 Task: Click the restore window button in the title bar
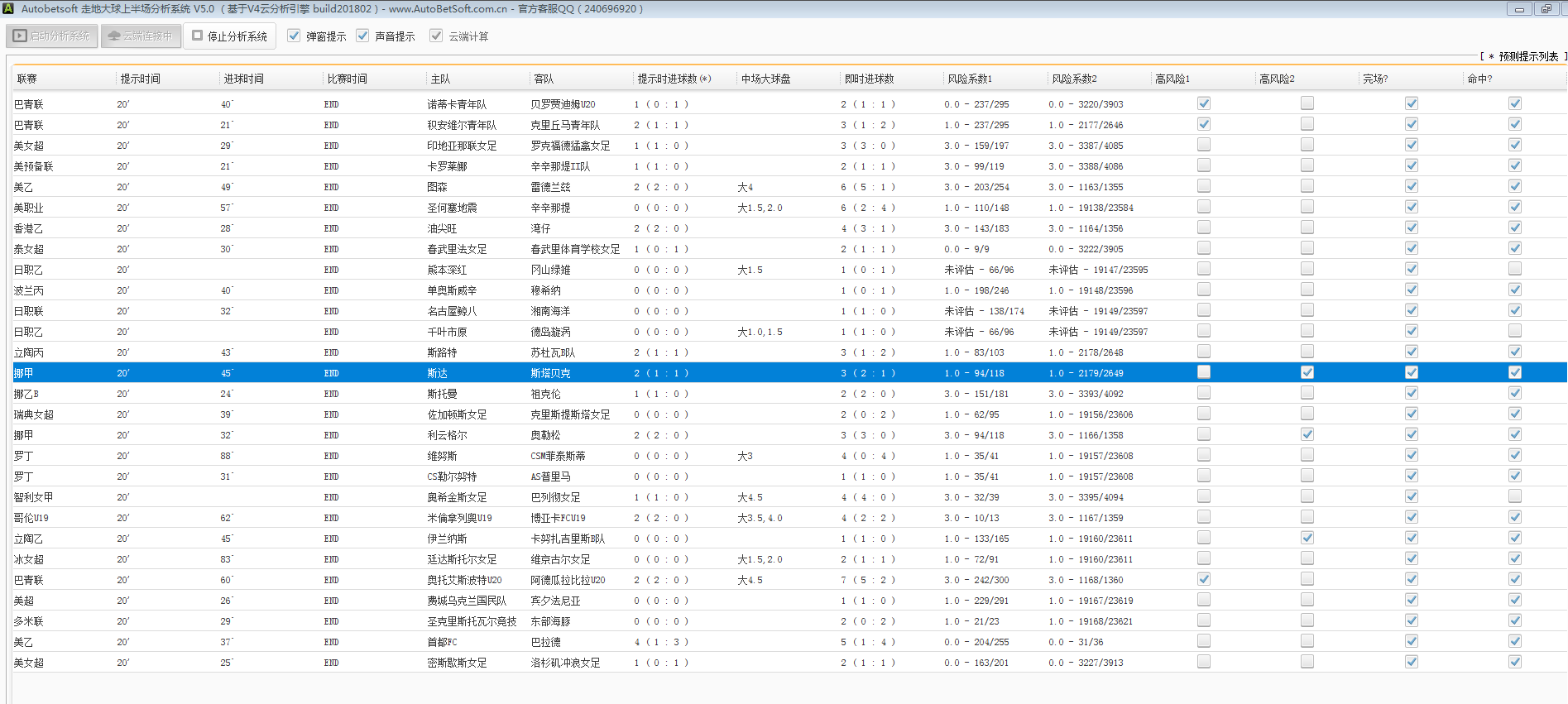pos(1546,9)
